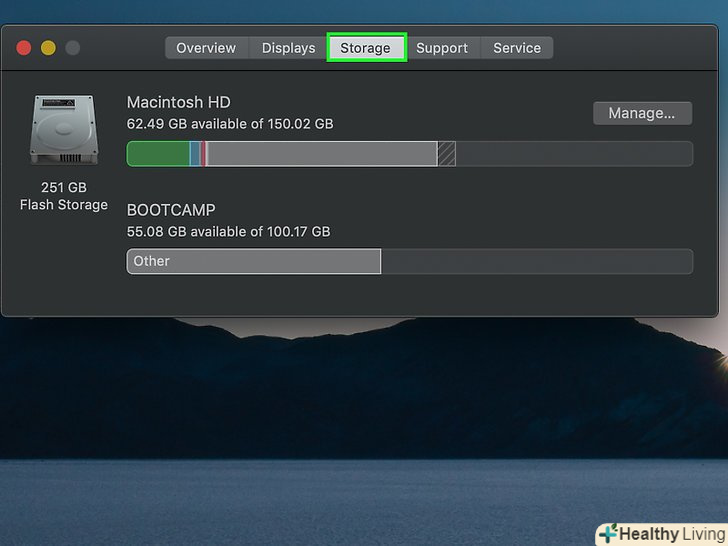
Task: Open the Service tab
Action: (517, 48)
